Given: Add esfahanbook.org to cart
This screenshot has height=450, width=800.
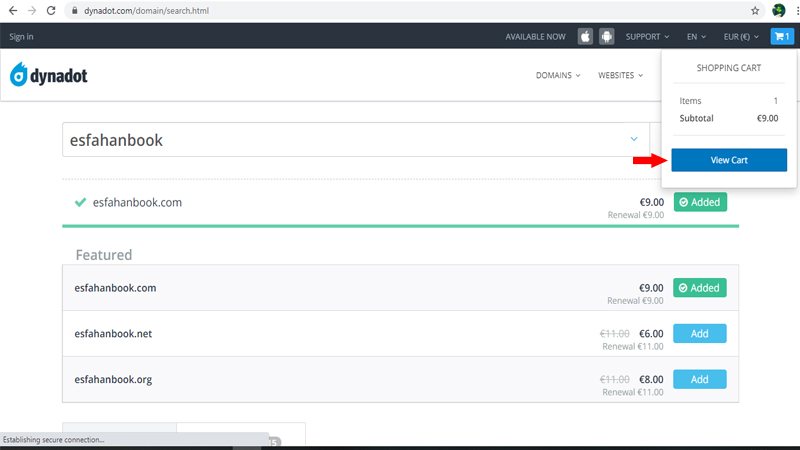Looking at the screenshot, I should [x=699, y=380].
